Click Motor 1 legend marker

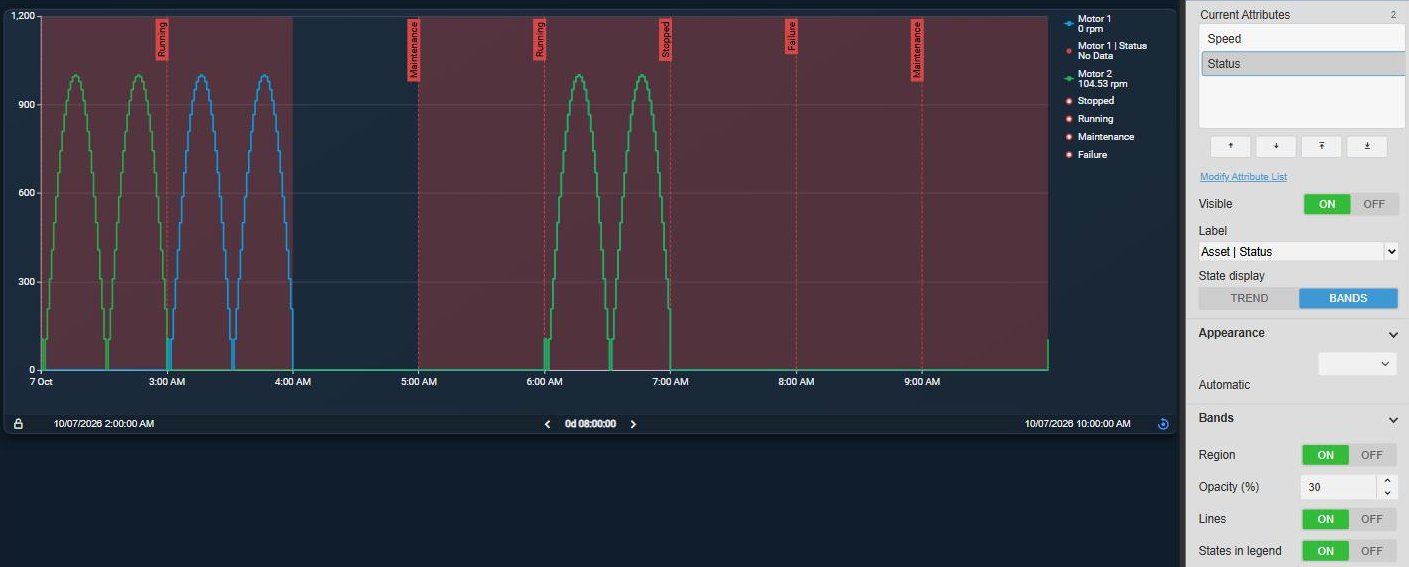pos(1069,22)
